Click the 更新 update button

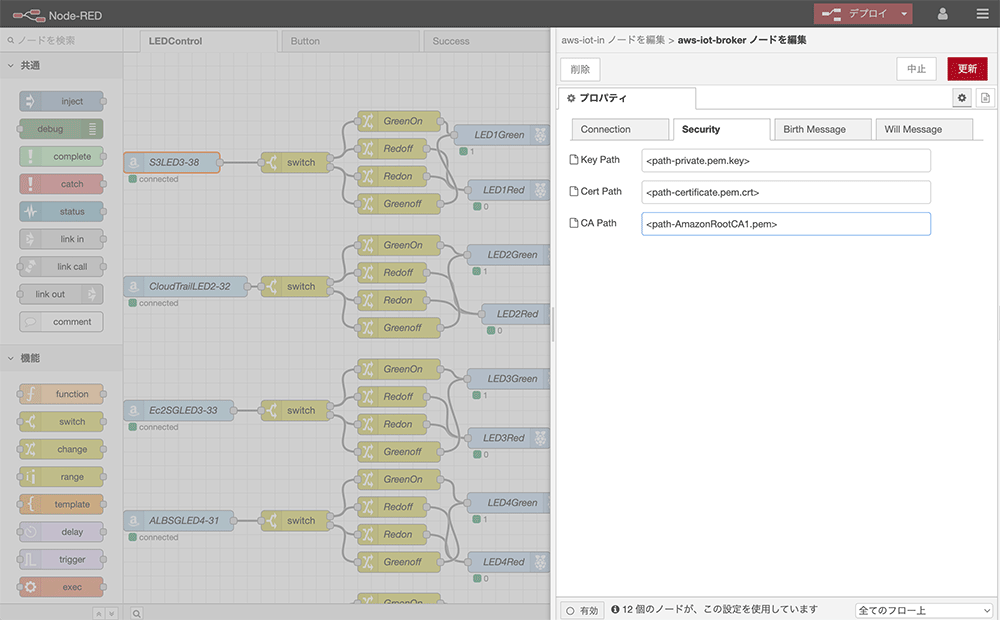(x=967, y=69)
